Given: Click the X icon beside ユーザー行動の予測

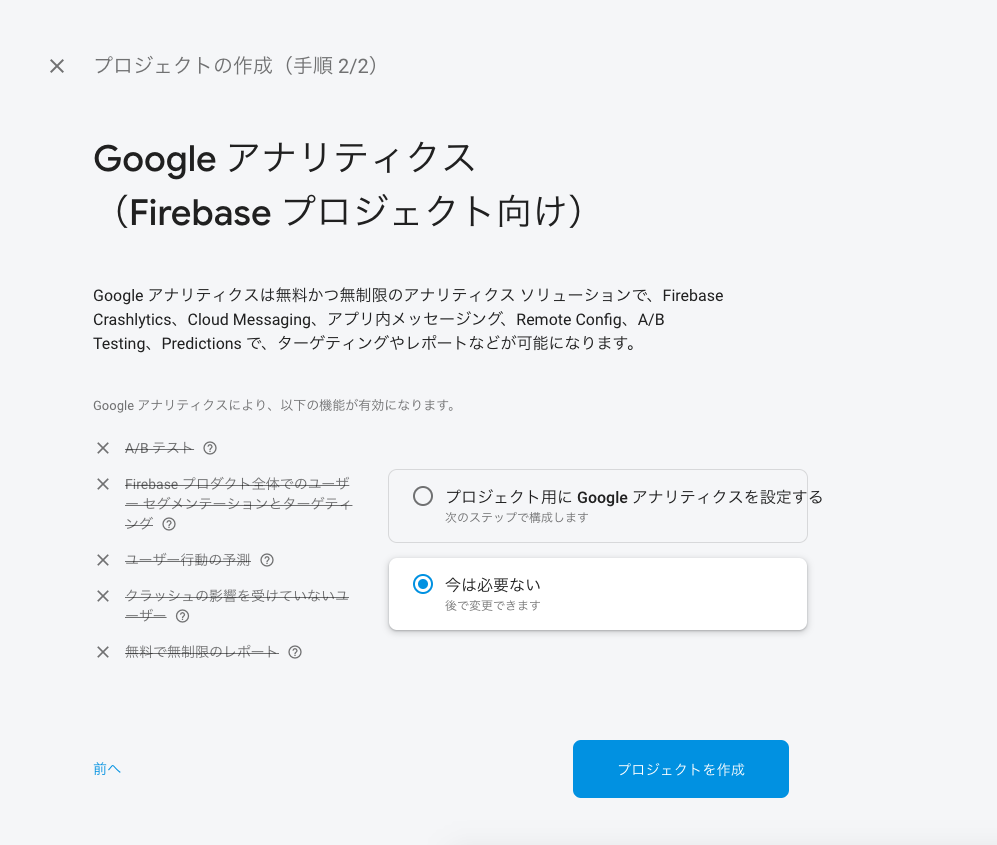Looking at the screenshot, I should point(102,560).
